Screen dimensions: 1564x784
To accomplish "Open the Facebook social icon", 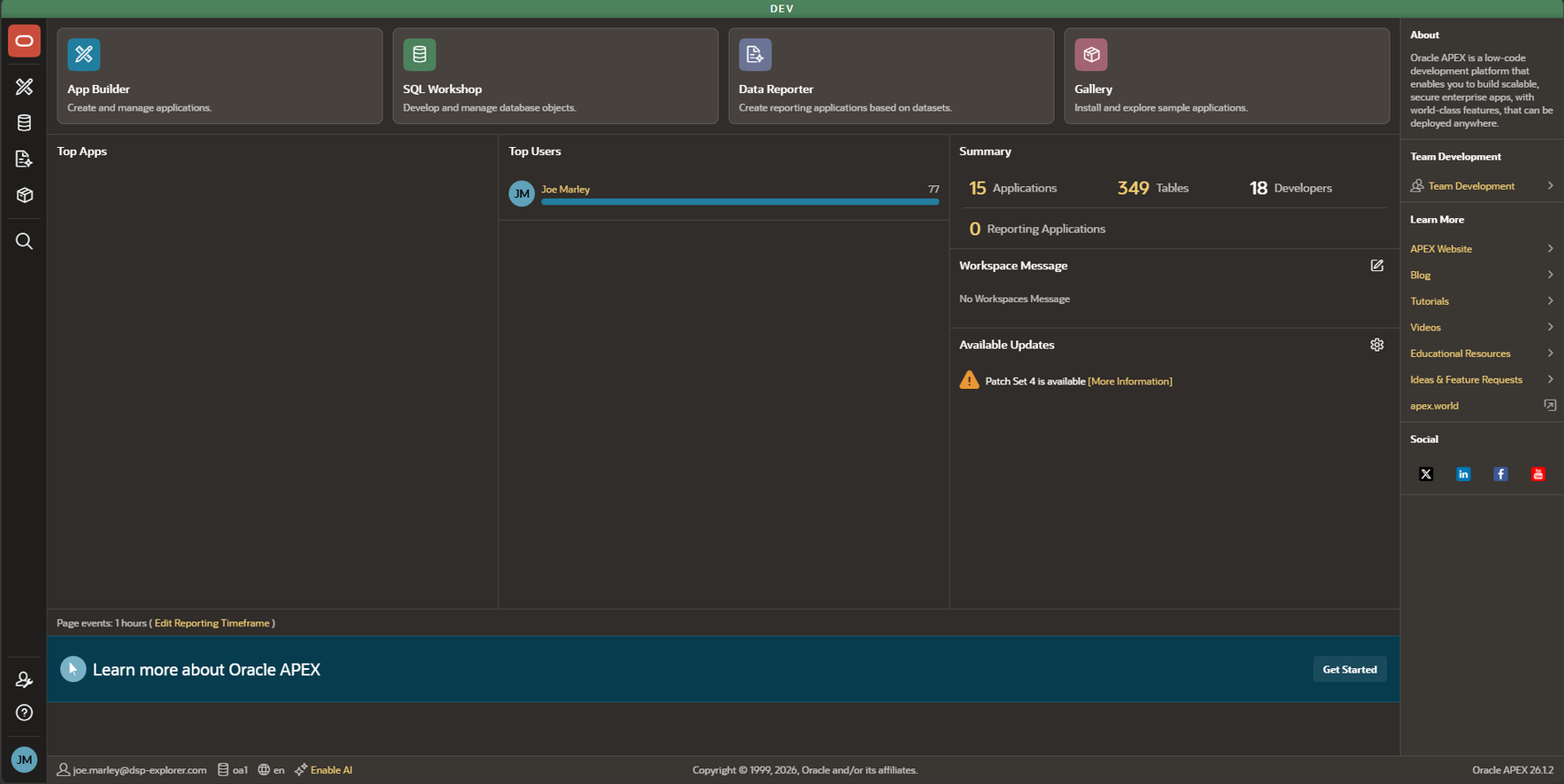I will point(1501,475).
